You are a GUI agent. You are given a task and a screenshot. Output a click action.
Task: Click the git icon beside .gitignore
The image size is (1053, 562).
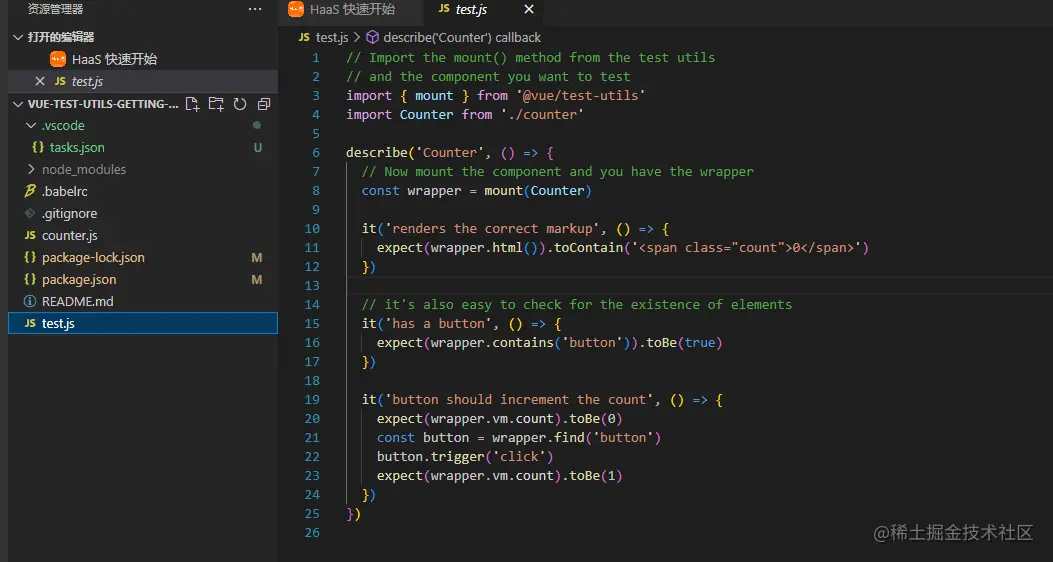click(x=30, y=214)
